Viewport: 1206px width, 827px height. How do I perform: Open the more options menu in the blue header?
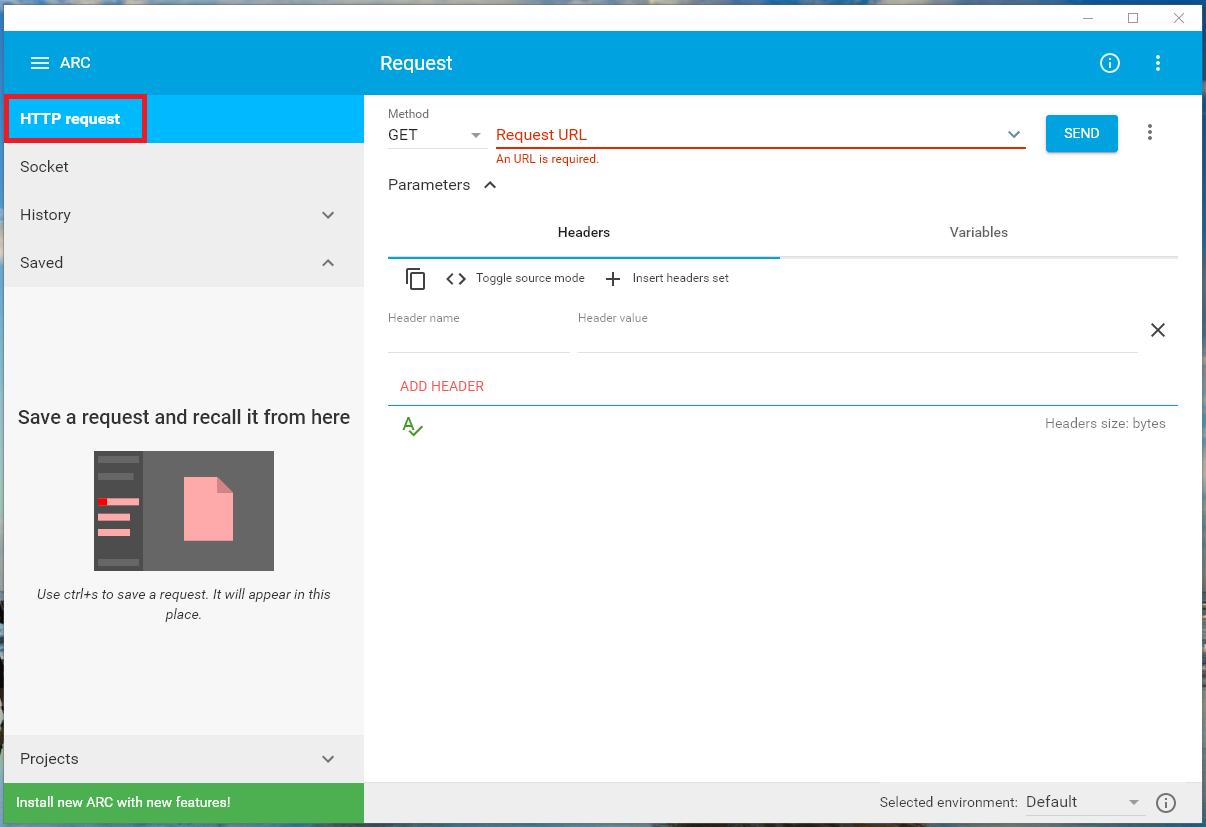pyautogui.click(x=1158, y=63)
